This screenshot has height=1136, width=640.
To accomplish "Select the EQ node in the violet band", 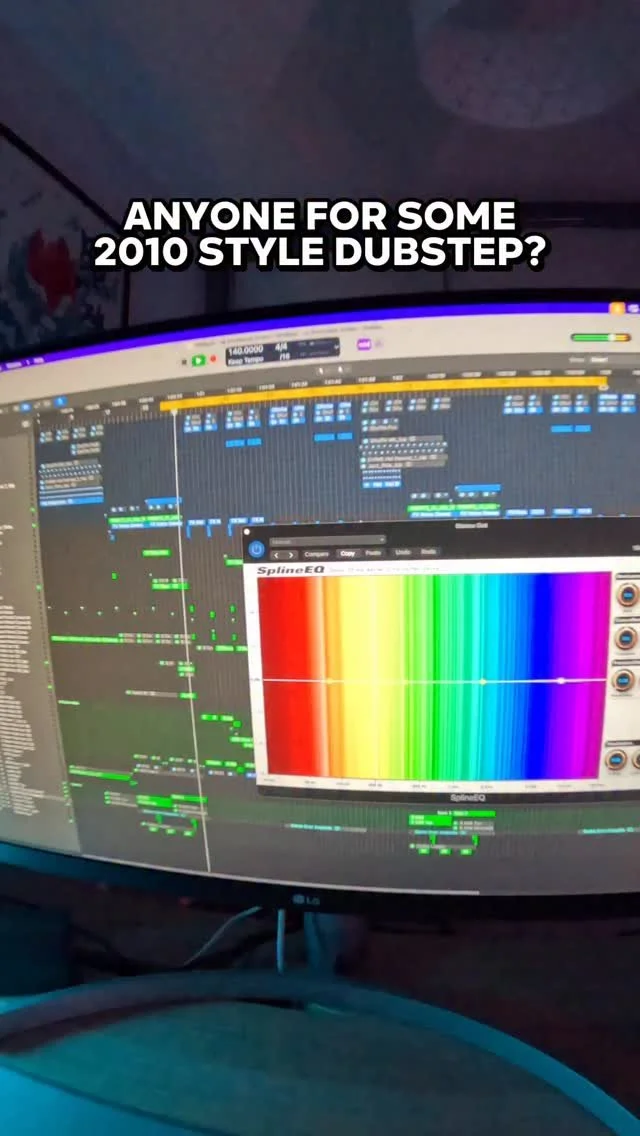I will click(x=561, y=681).
